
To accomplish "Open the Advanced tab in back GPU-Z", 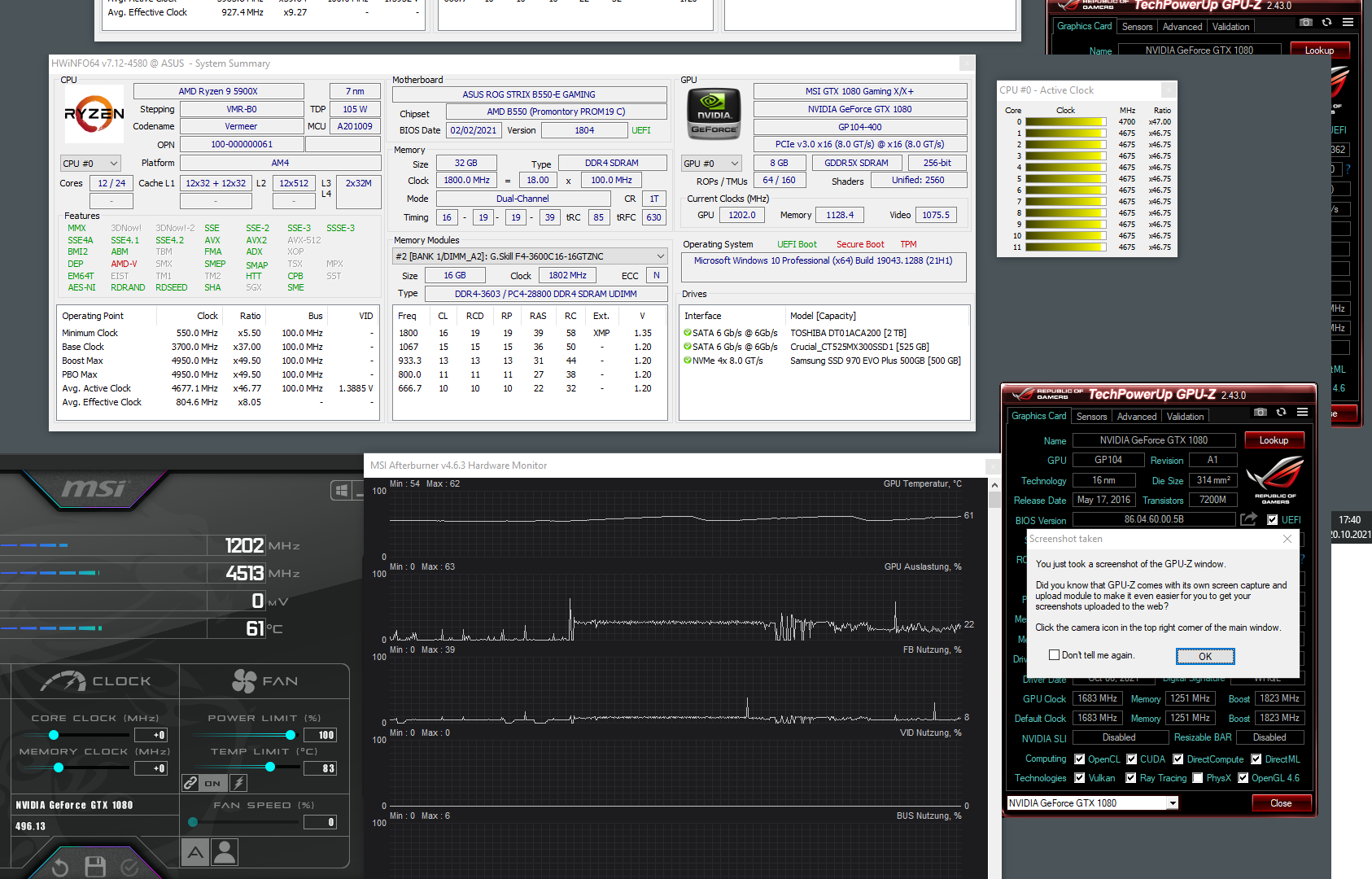I will 1182,27.
